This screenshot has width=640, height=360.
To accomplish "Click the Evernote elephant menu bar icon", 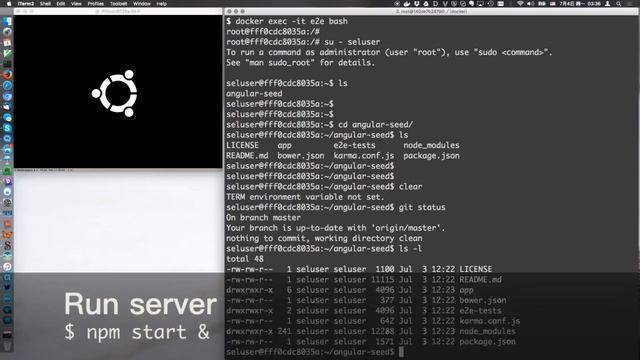I will coord(471,4).
